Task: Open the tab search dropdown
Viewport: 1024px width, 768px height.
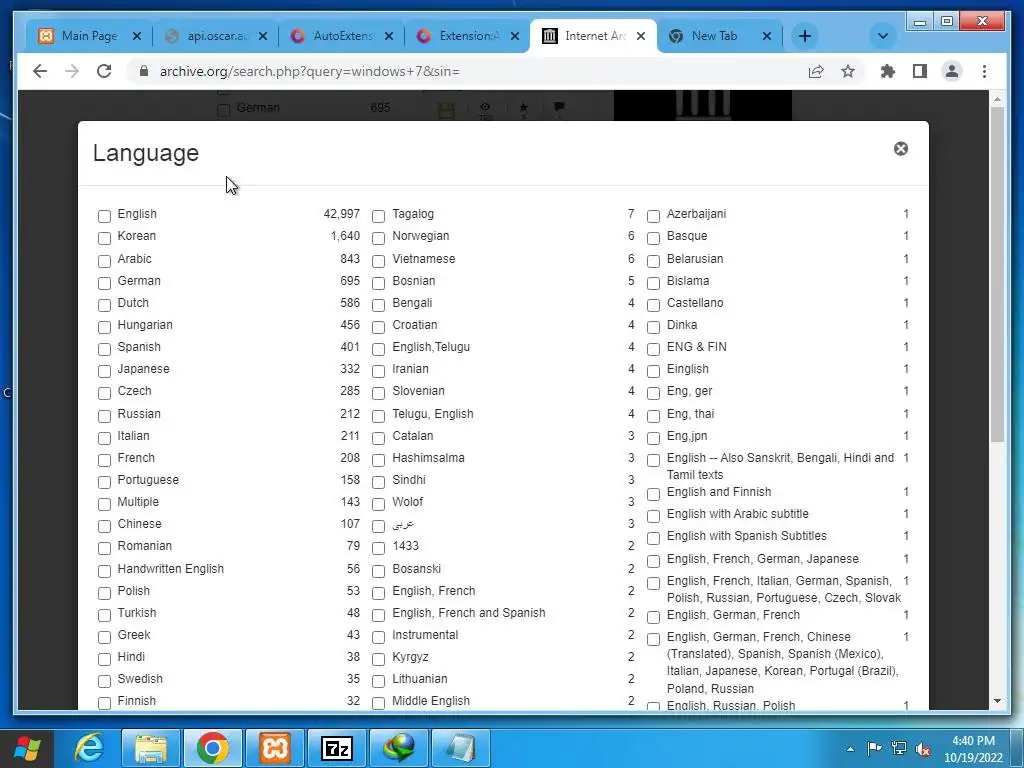Action: pyautogui.click(x=882, y=36)
